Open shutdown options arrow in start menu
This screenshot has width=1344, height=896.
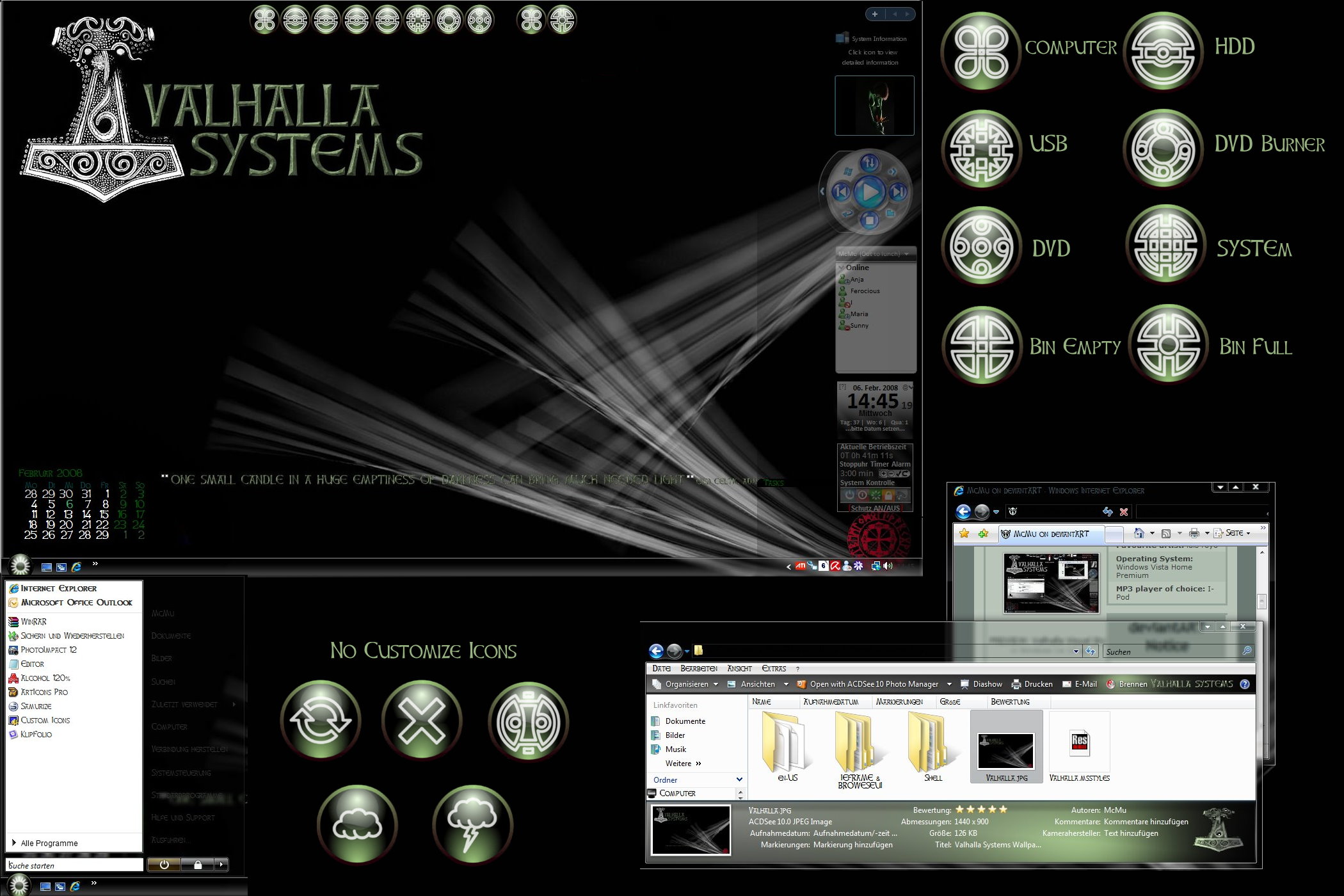click(221, 865)
